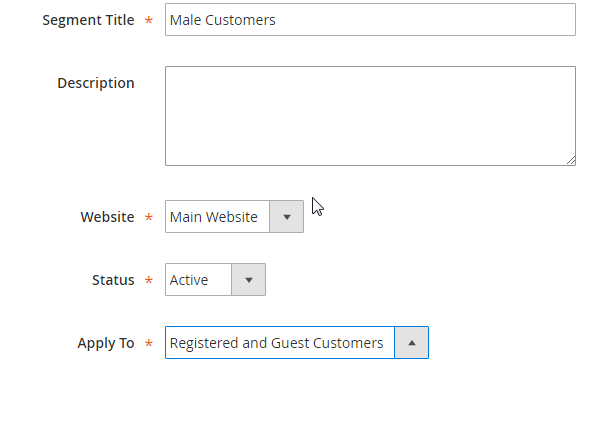This screenshot has width=603, height=431.
Task: Click the Status dropdown arrow button
Action: click(248, 280)
